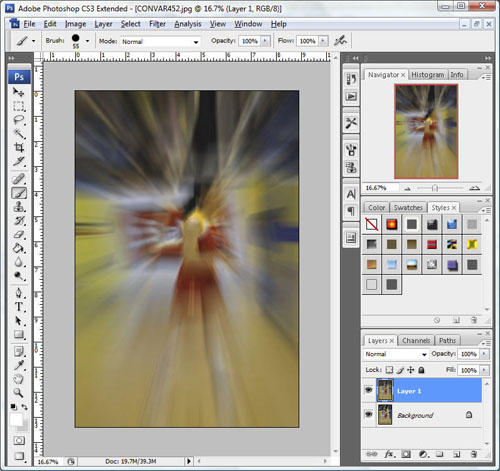Create a new layer
Screen dimensions: 500x471
pos(457,454)
